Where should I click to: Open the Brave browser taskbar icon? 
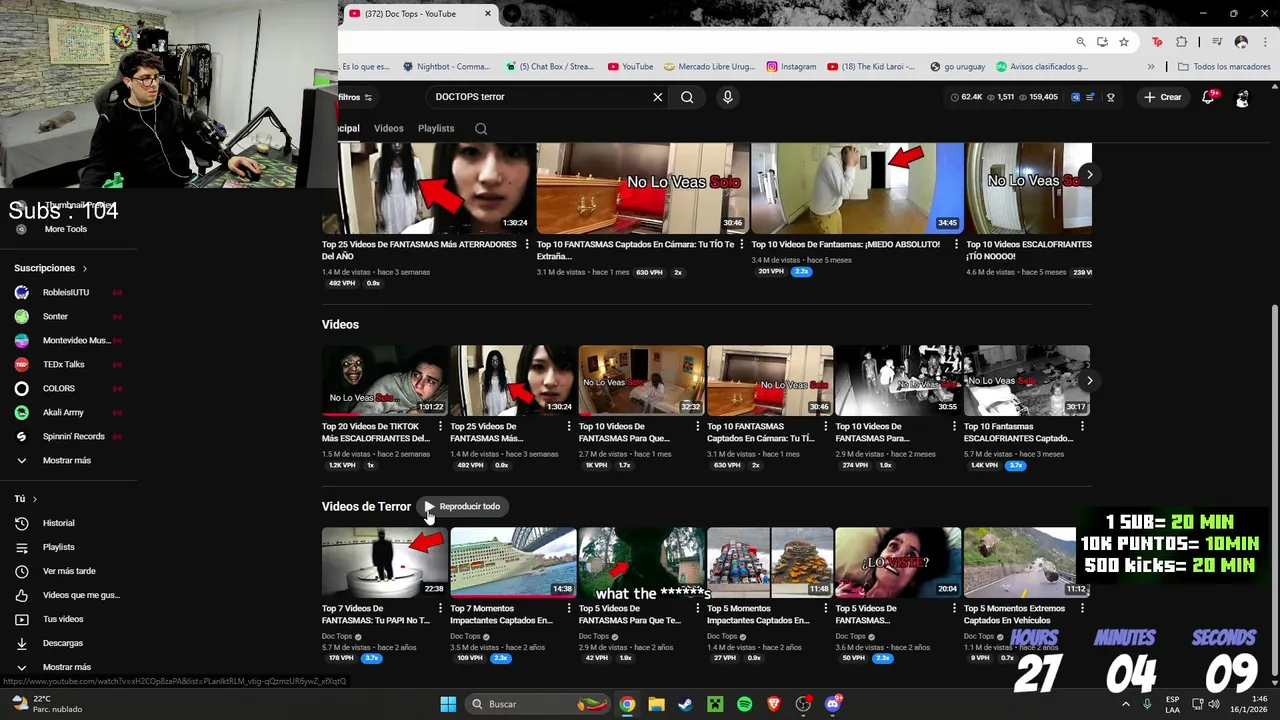pyautogui.click(x=773, y=704)
